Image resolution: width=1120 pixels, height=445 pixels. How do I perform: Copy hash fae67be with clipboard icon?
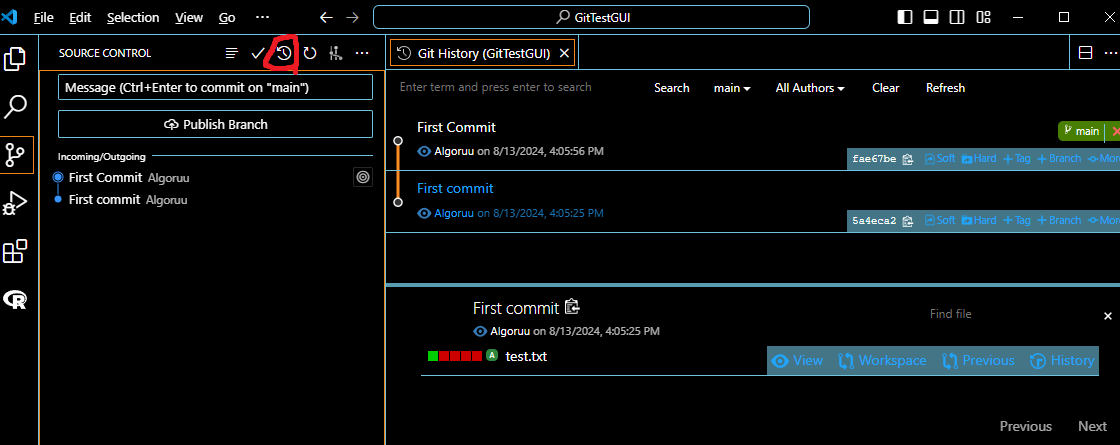click(908, 159)
